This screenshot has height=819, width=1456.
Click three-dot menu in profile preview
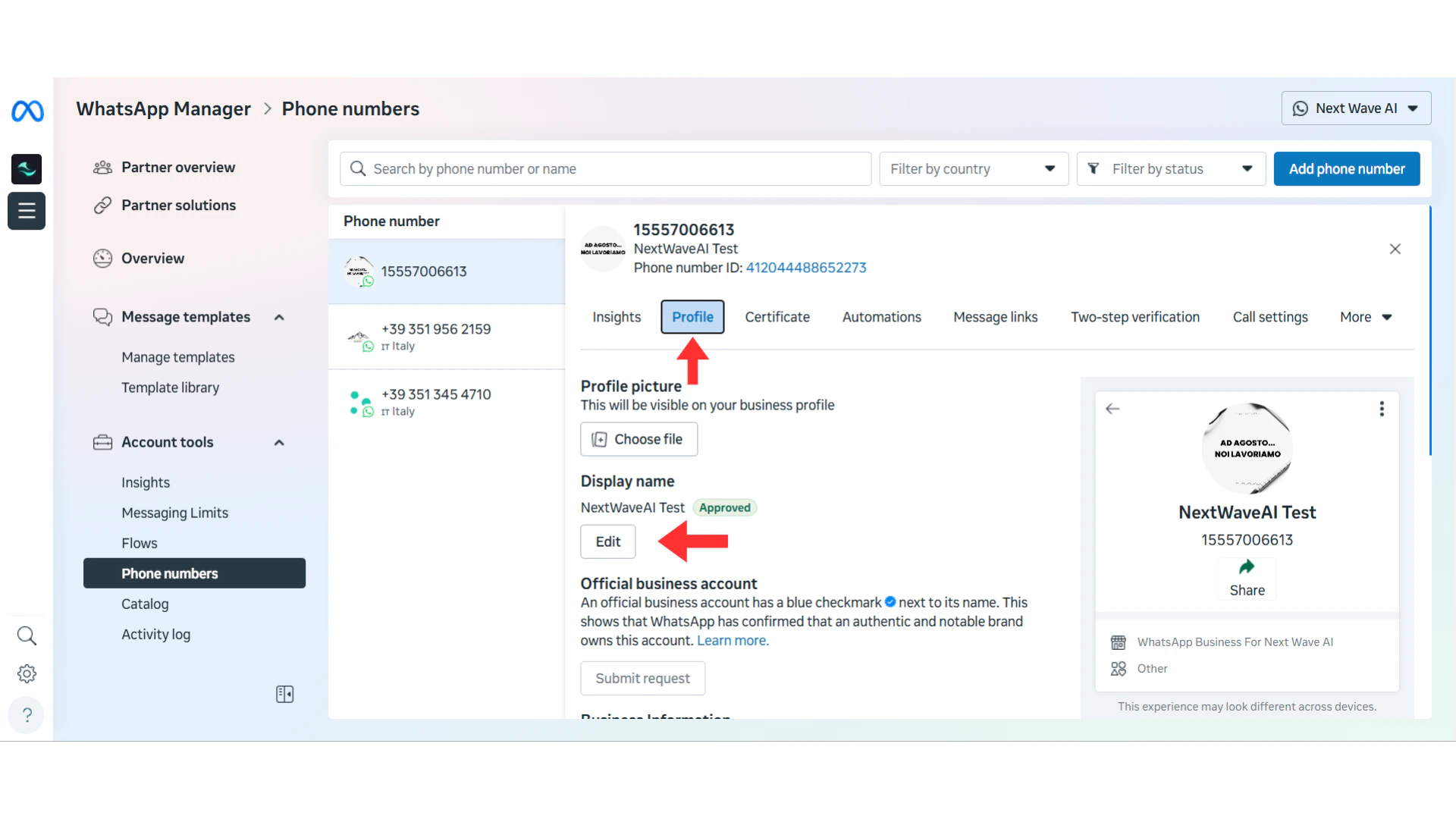pyautogui.click(x=1382, y=409)
